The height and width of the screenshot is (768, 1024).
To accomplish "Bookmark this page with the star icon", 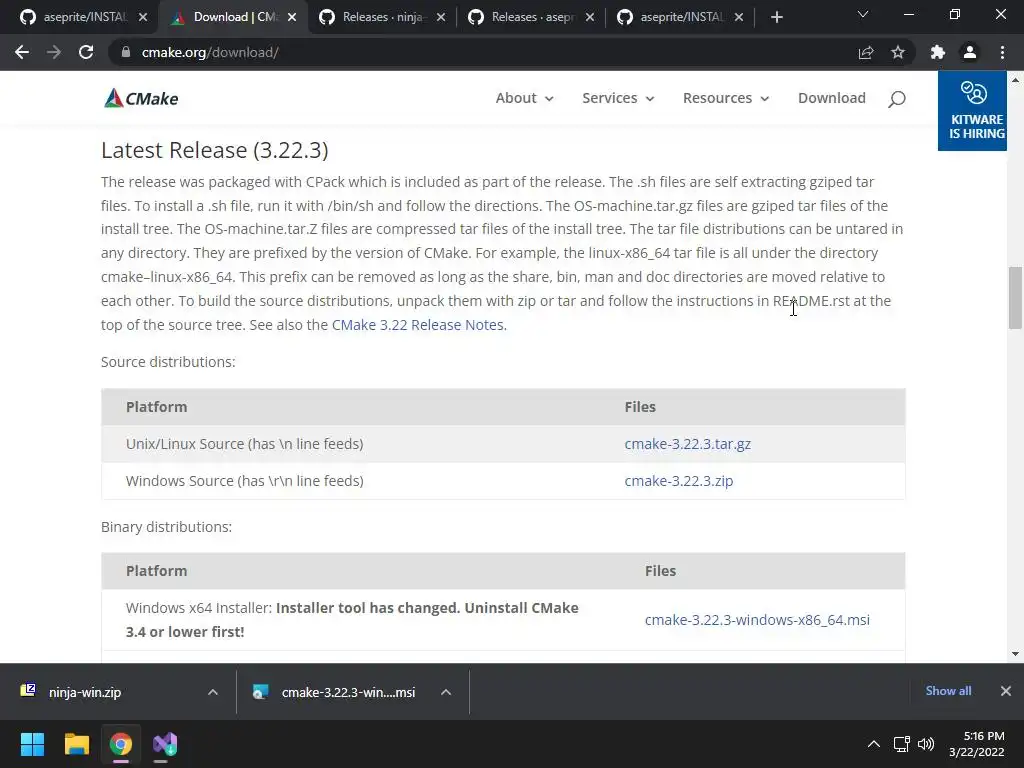I will (898, 52).
